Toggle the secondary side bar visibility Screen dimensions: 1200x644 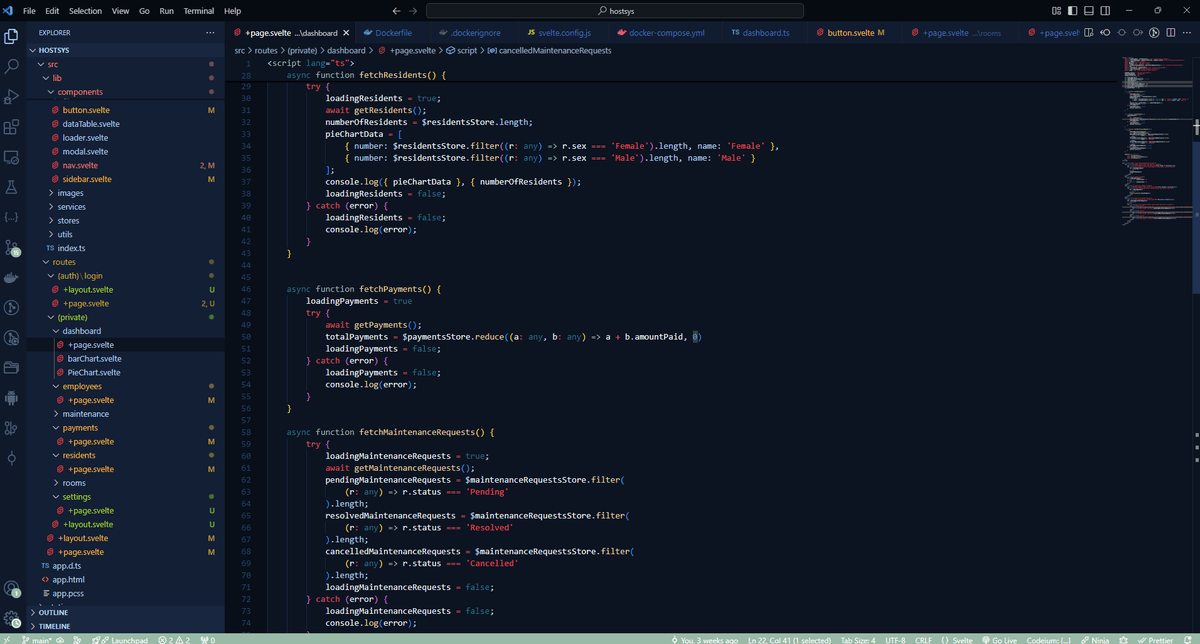(1103, 10)
